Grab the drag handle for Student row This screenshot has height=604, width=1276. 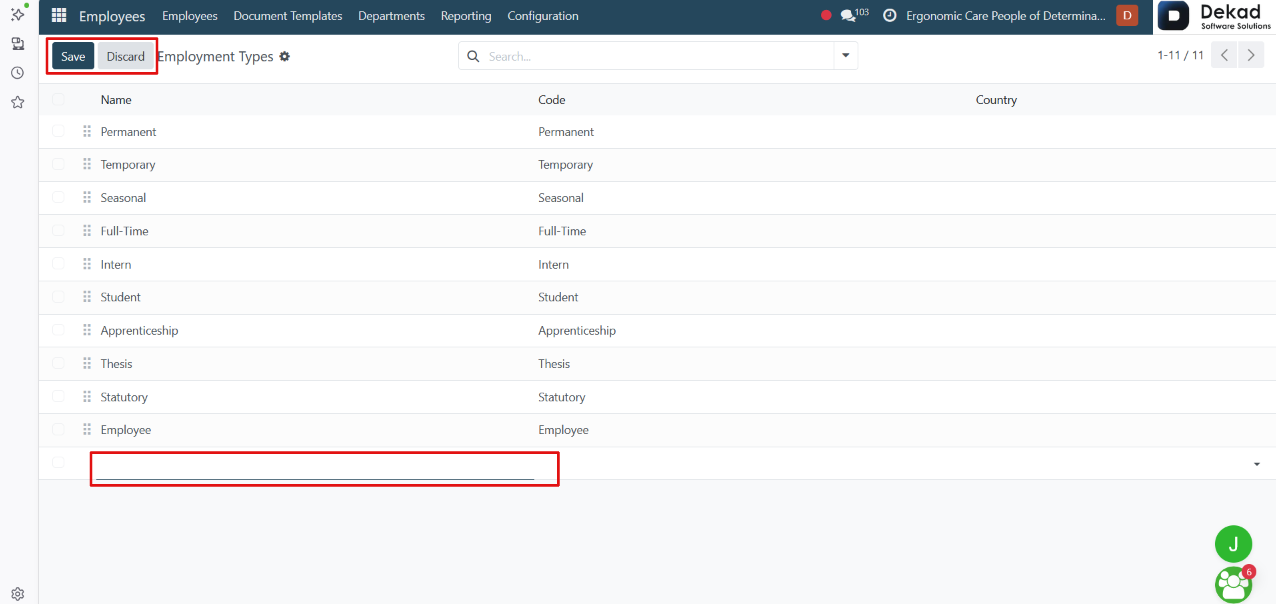click(x=87, y=297)
